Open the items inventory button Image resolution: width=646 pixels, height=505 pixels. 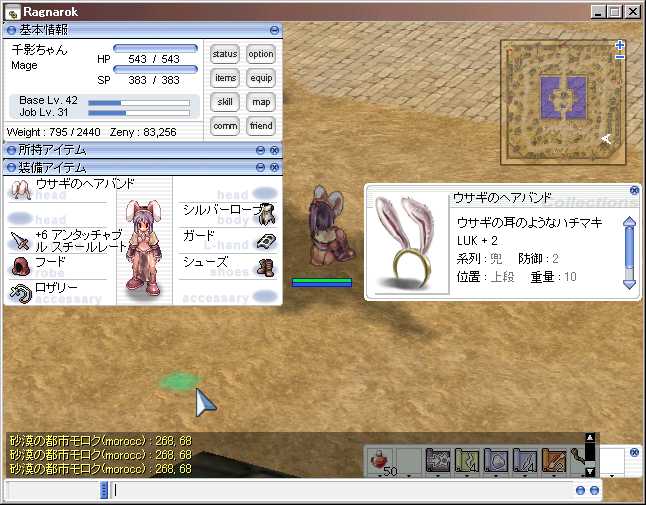pos(225,78)
